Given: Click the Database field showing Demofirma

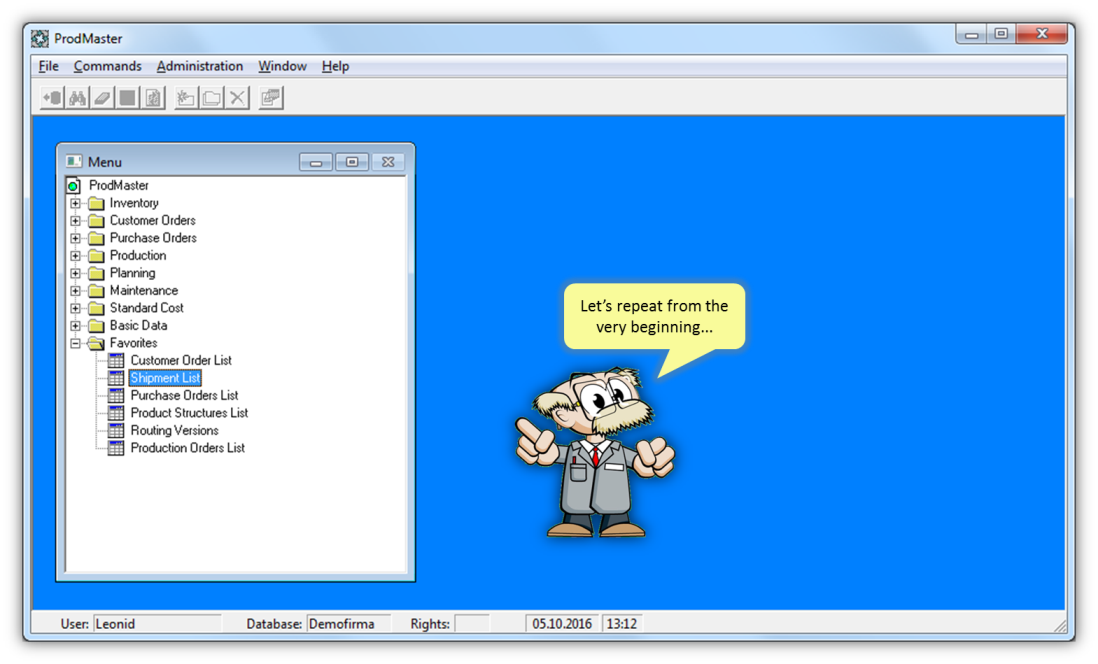Looking at the screenshot, I should [x=348, y=623].
